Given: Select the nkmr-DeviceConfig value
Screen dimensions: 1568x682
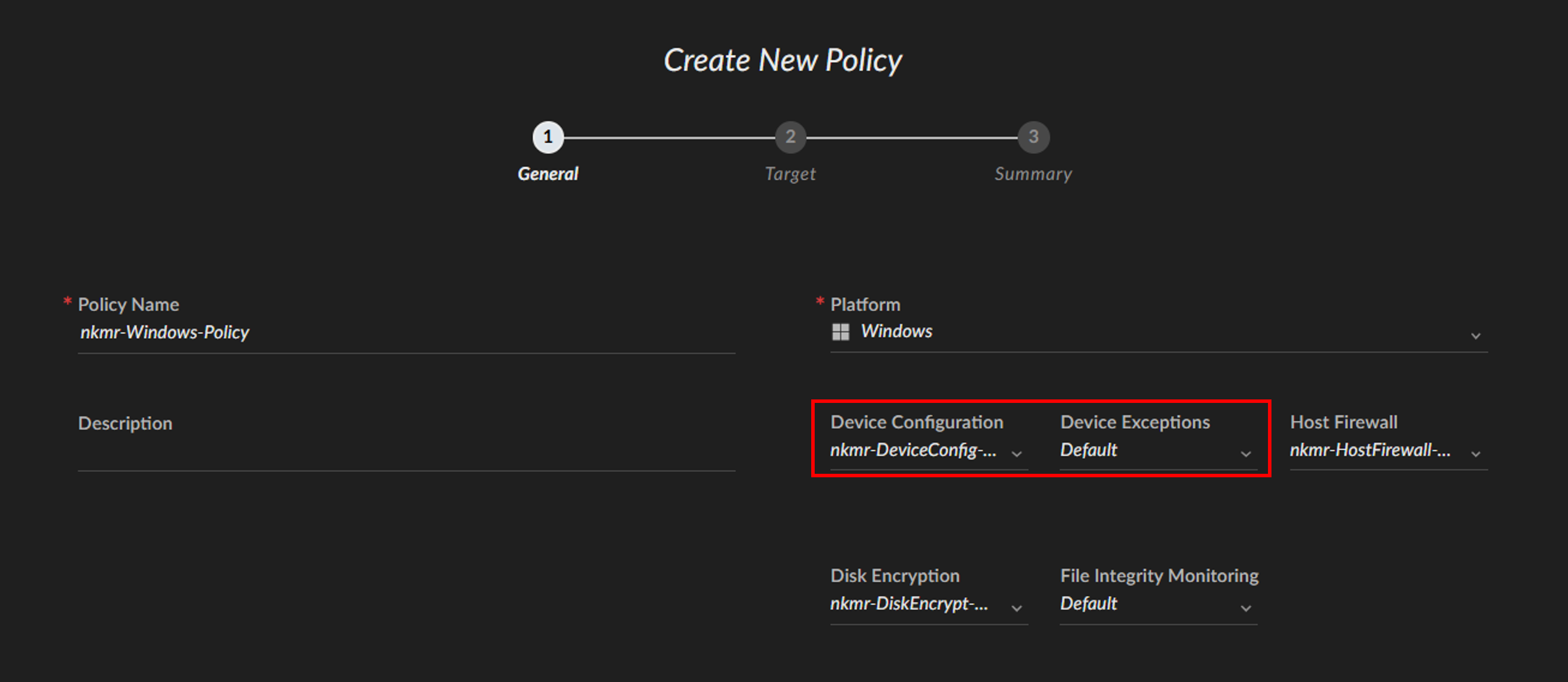Looking at the screenshot, I should (x=913, y=450).
